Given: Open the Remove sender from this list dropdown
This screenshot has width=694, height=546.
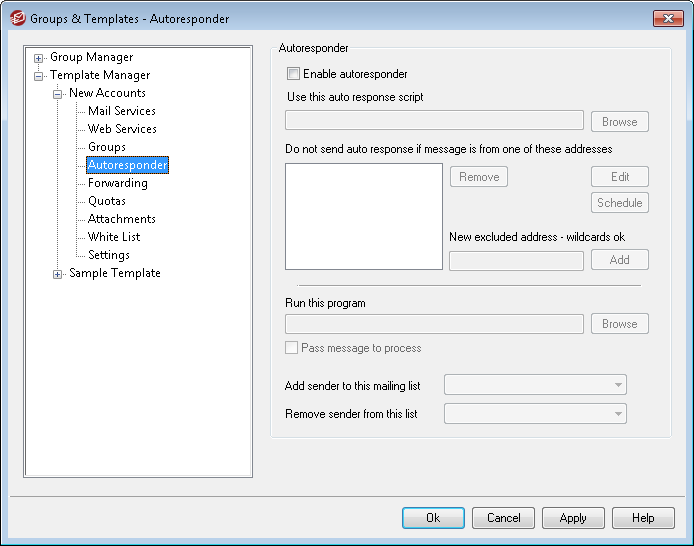Looking at the screenshot, I should (535, 414).
